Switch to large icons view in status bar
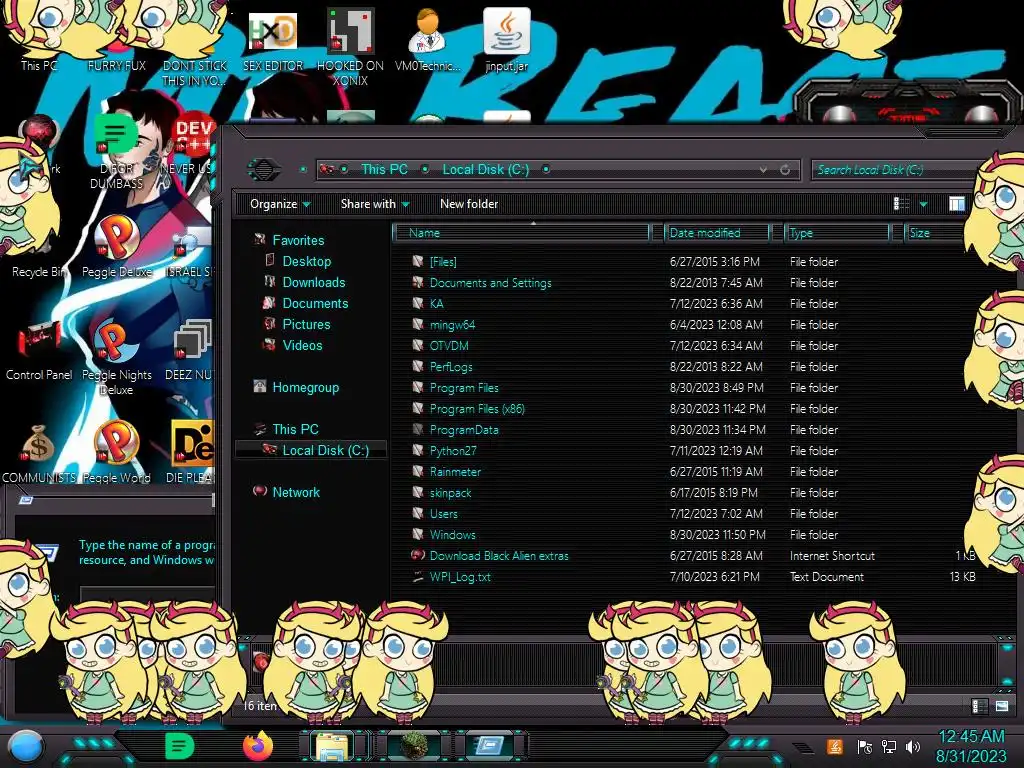The height and width of the screenshot is (768, 1024). (1002, 706)
